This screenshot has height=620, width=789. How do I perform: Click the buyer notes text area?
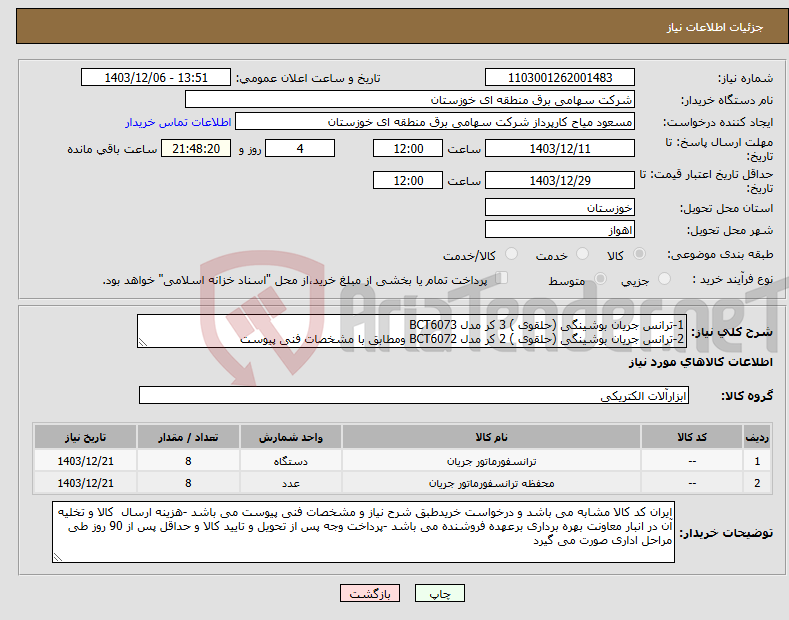click(363, 532)
